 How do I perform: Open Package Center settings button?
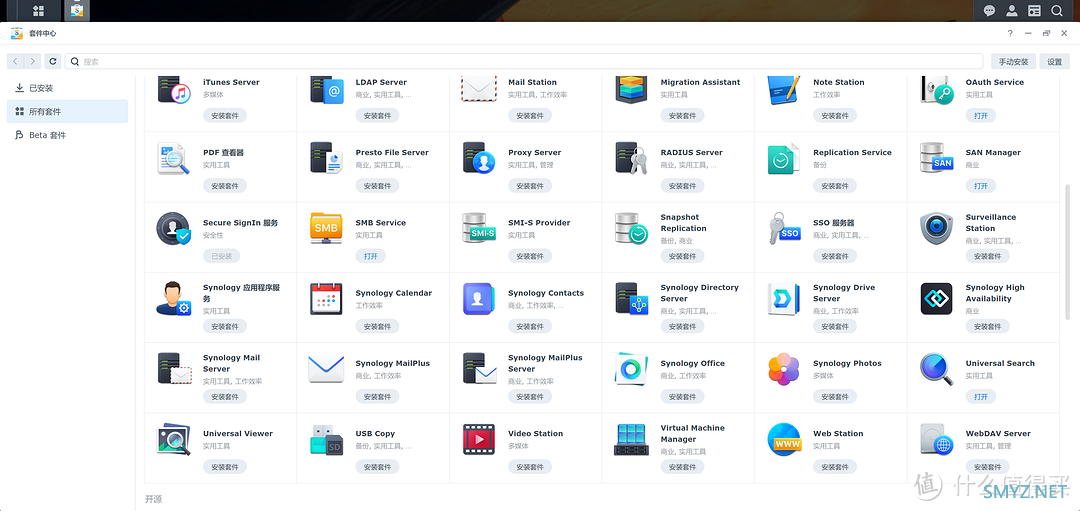[1055, 61]
